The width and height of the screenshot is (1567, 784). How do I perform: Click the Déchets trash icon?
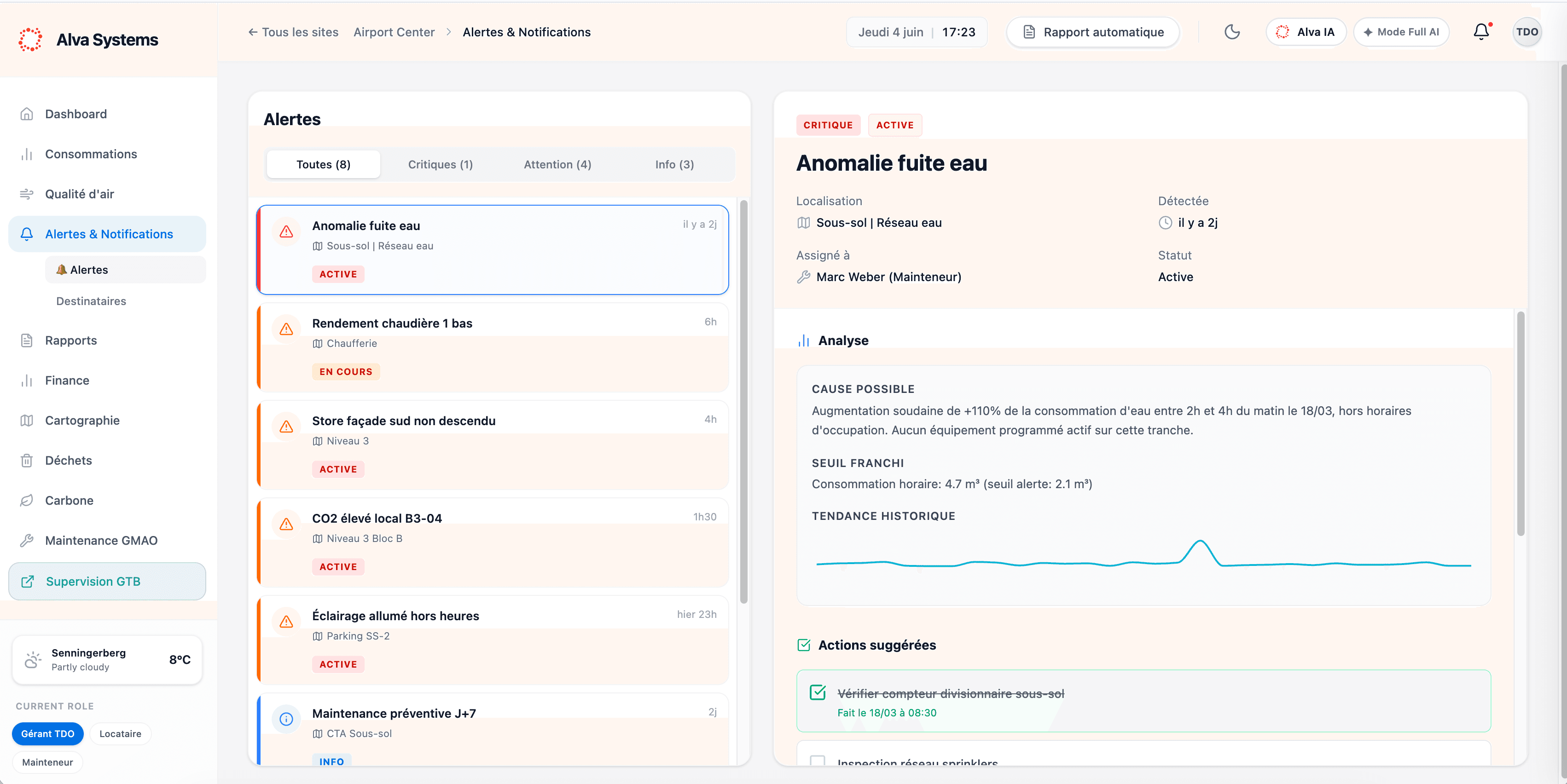pos(27,461)
